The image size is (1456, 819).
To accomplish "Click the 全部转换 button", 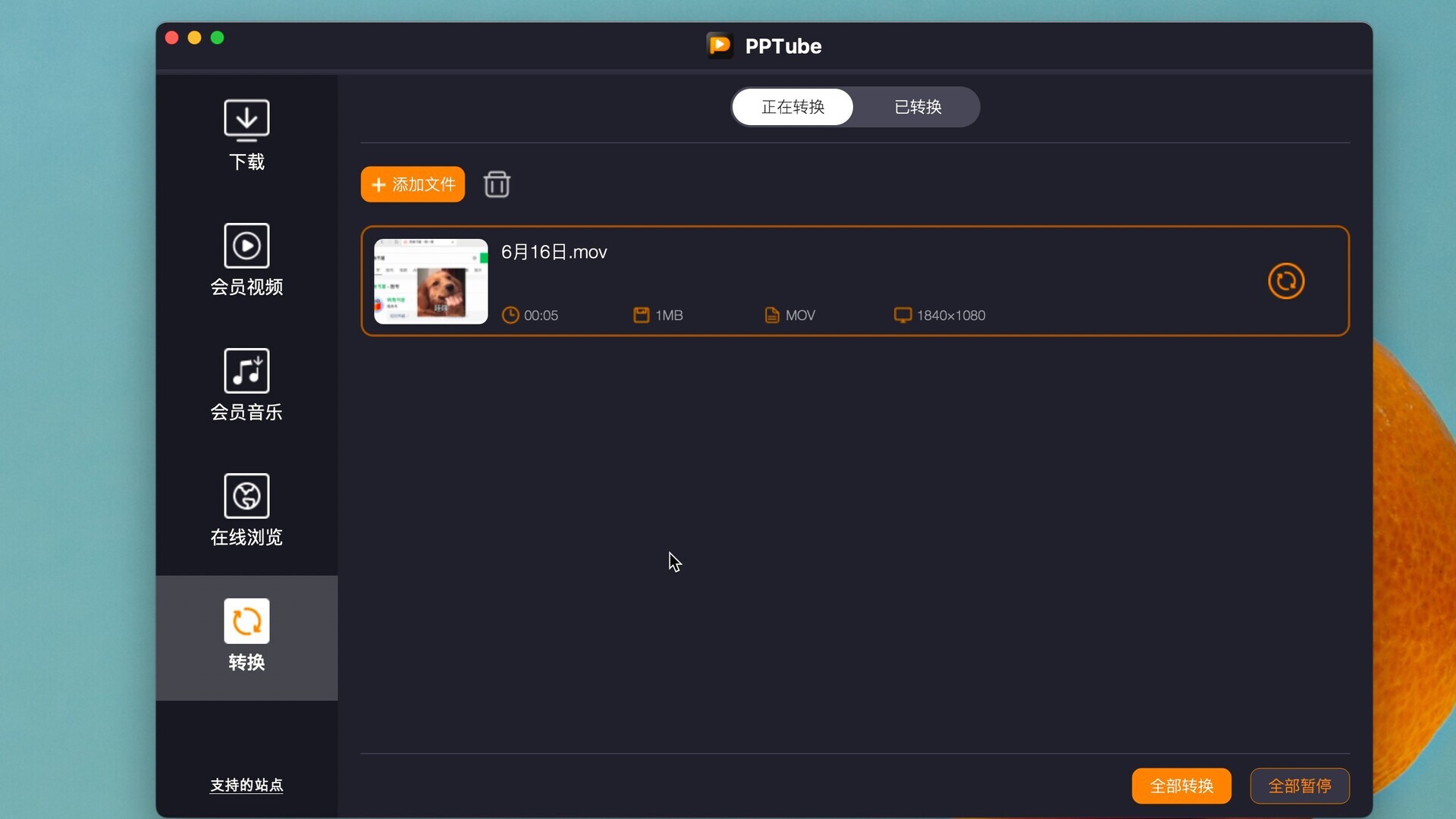I will pos(1181,786).
